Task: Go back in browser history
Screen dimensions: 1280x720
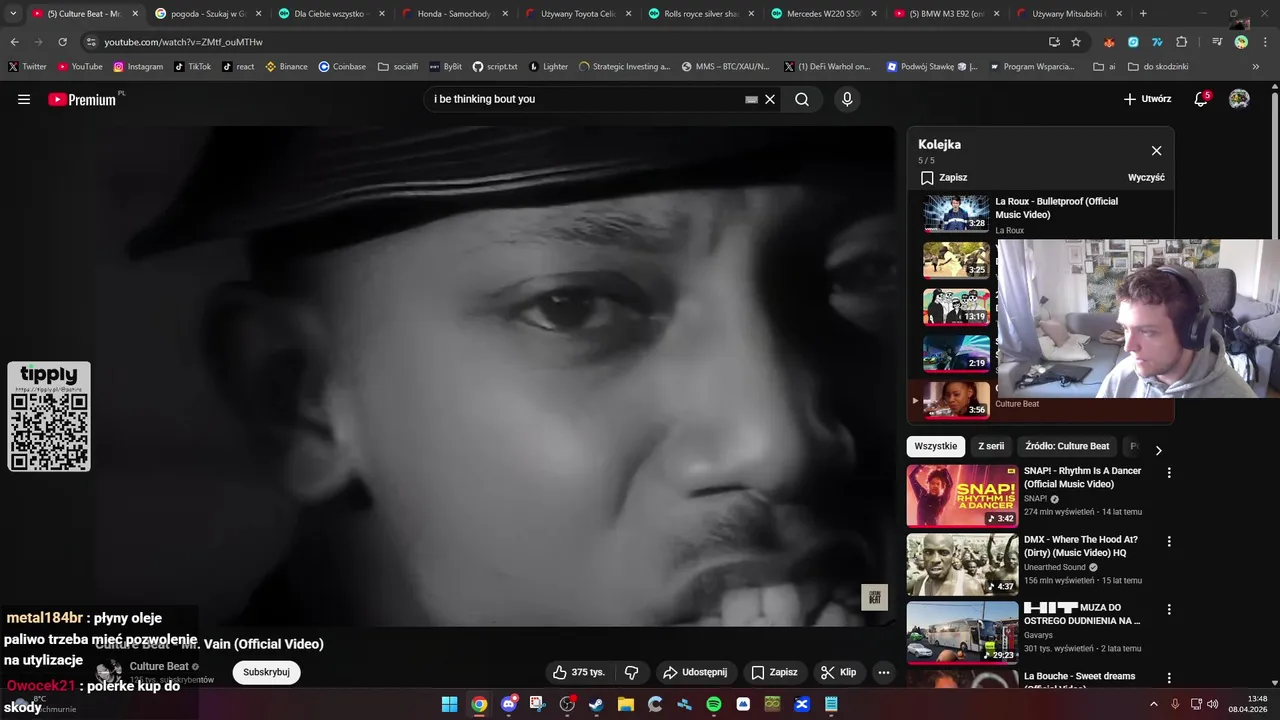Action: [x=14, y=42]
